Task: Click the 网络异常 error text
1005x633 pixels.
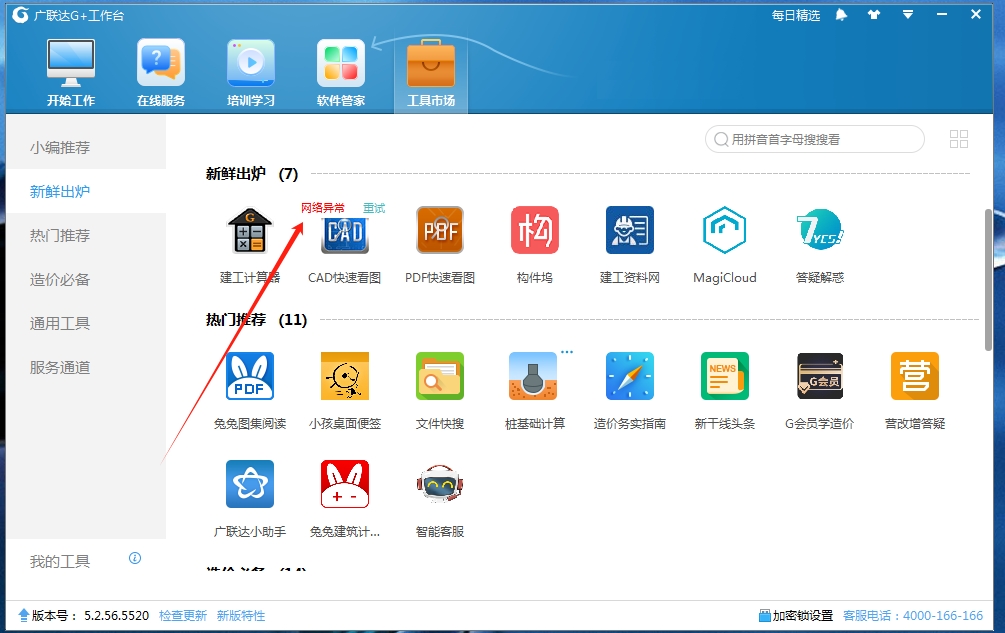Action: click(322, 208)
